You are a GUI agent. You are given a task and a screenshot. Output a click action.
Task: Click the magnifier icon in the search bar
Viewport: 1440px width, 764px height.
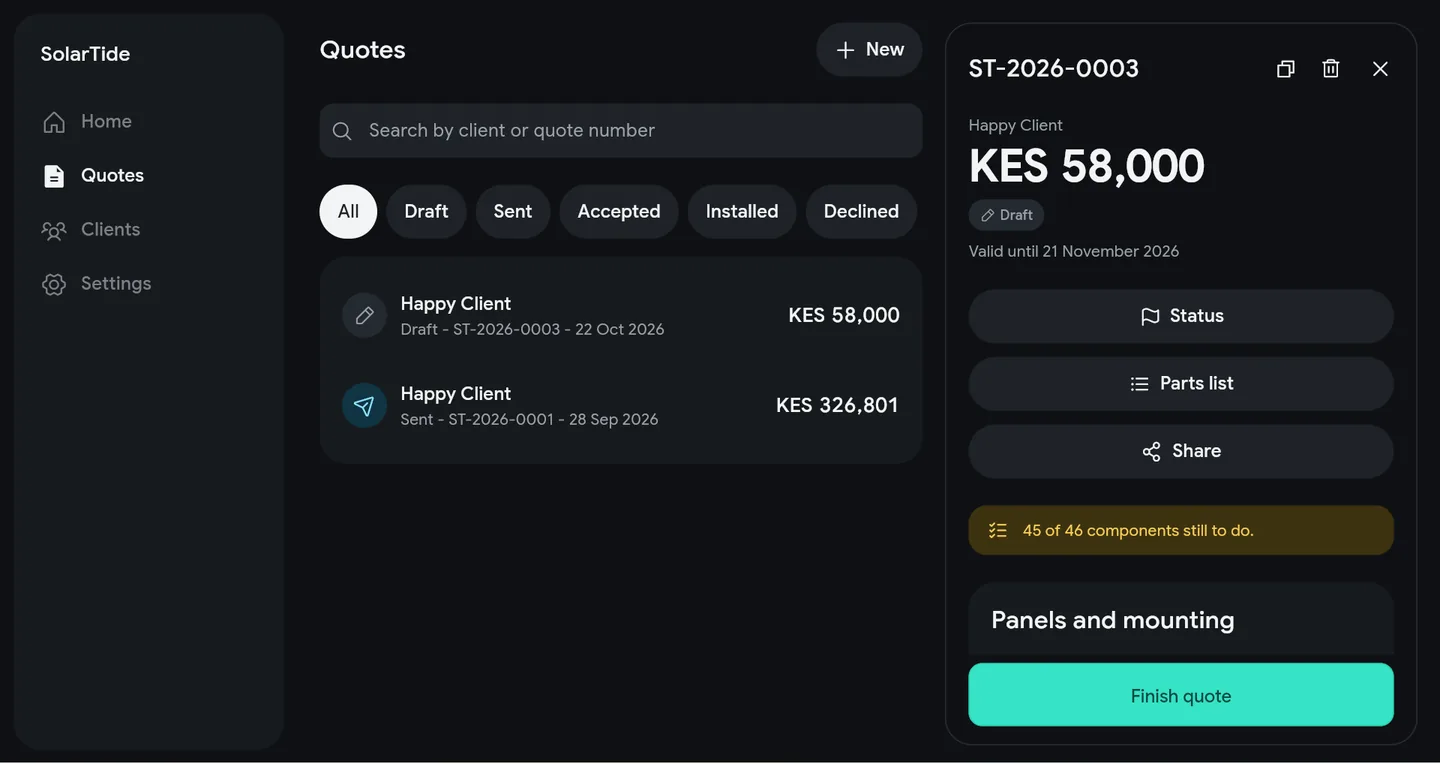[x=342, y=131]
